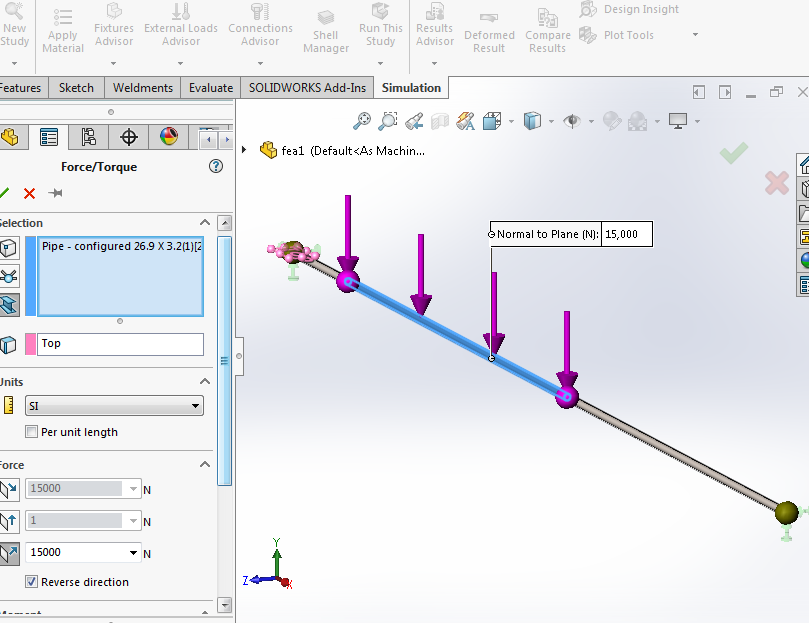The width and height of the screenshot is (809, 623).
Task: Click Zoom to Area tool
Action: point(387,121)
